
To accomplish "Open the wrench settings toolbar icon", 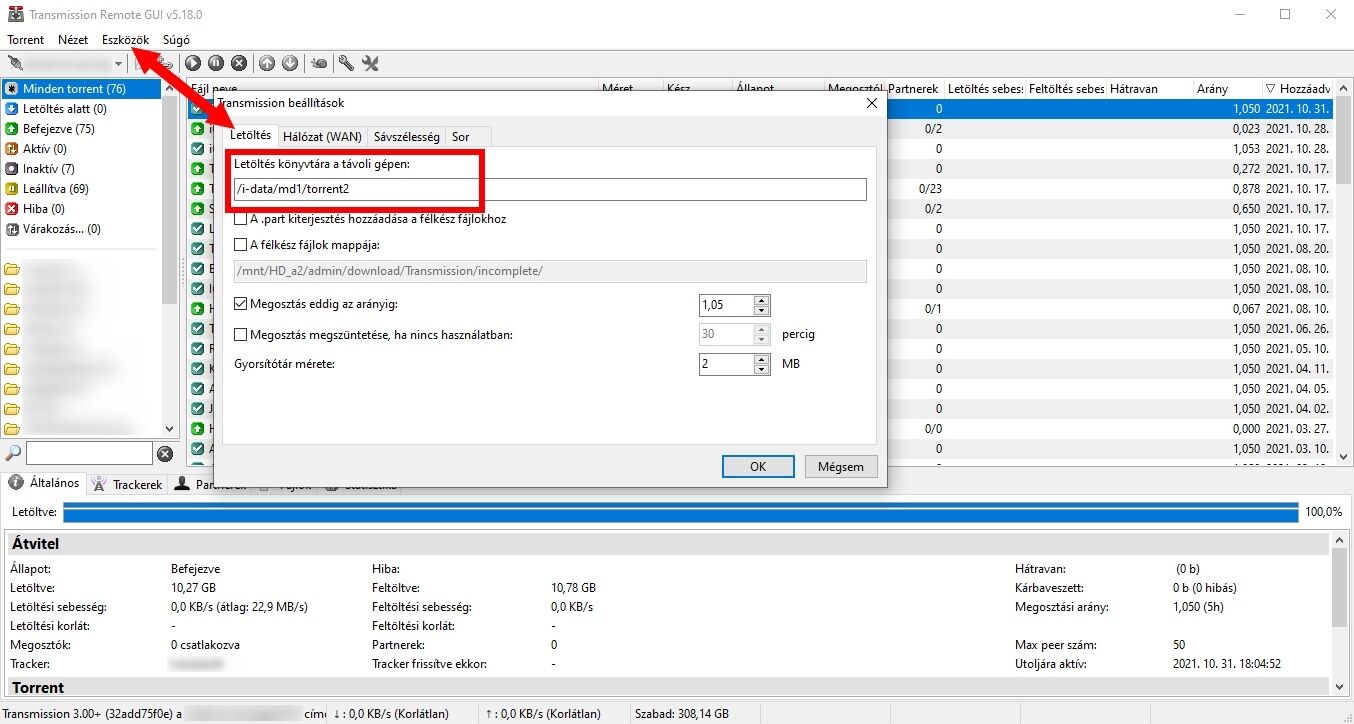I will (346, 63).
